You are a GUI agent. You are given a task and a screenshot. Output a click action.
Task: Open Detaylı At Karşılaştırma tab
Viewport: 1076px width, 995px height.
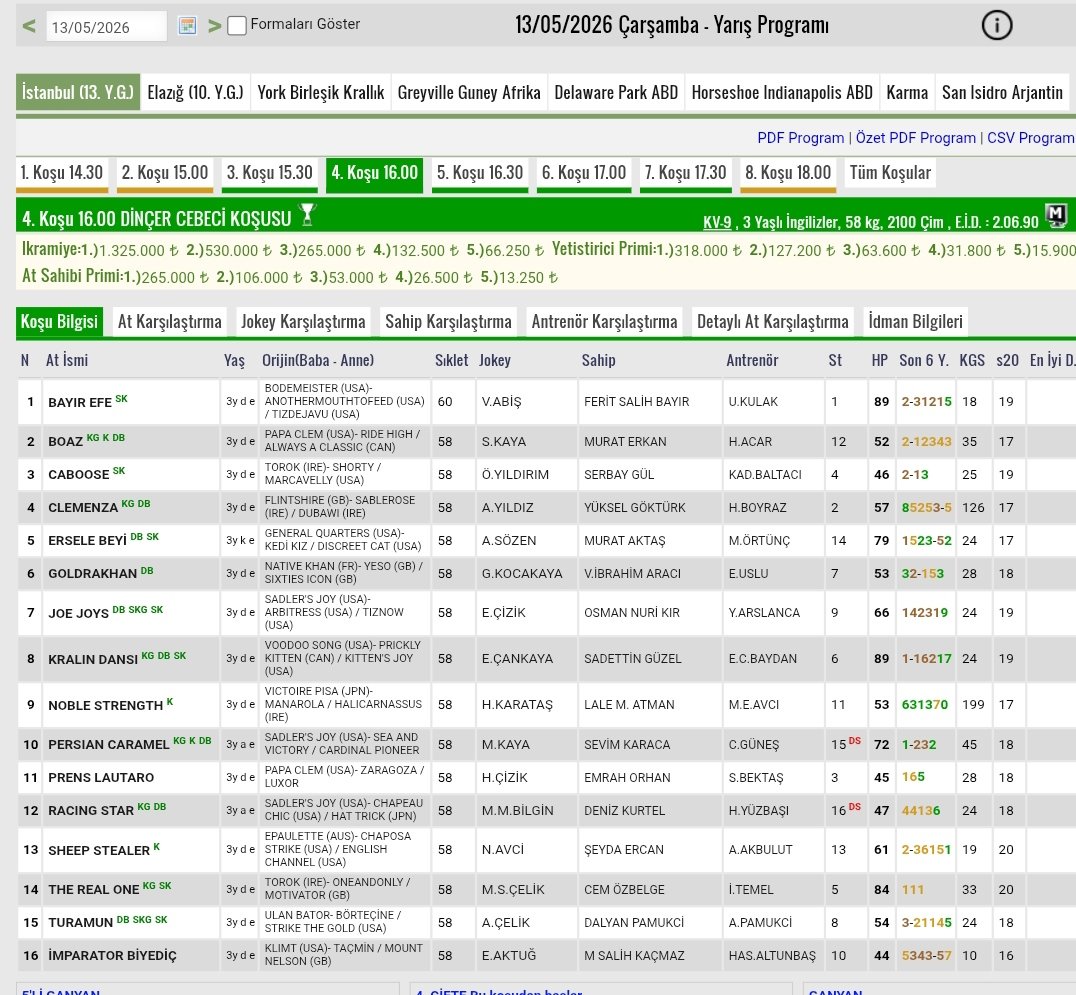773,322
